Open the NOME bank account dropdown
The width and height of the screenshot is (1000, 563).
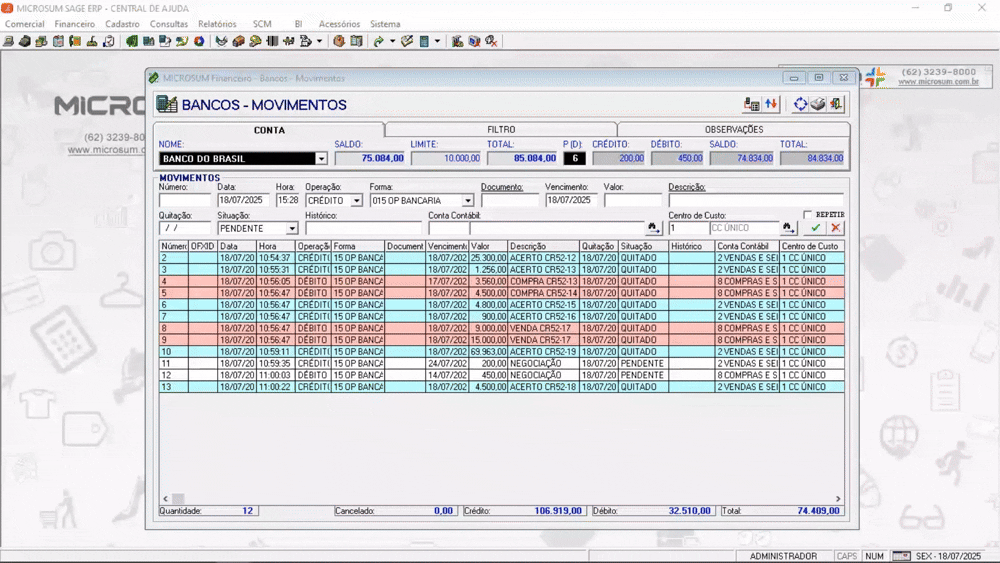click(x=321, y=159)
